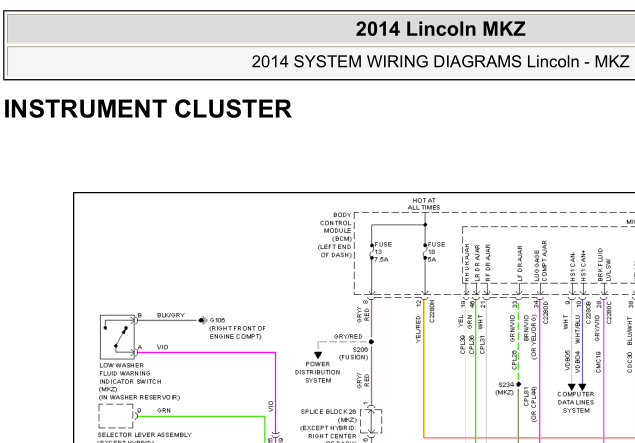Click the 'CPL31' circuit label

[x=482, y=345]
